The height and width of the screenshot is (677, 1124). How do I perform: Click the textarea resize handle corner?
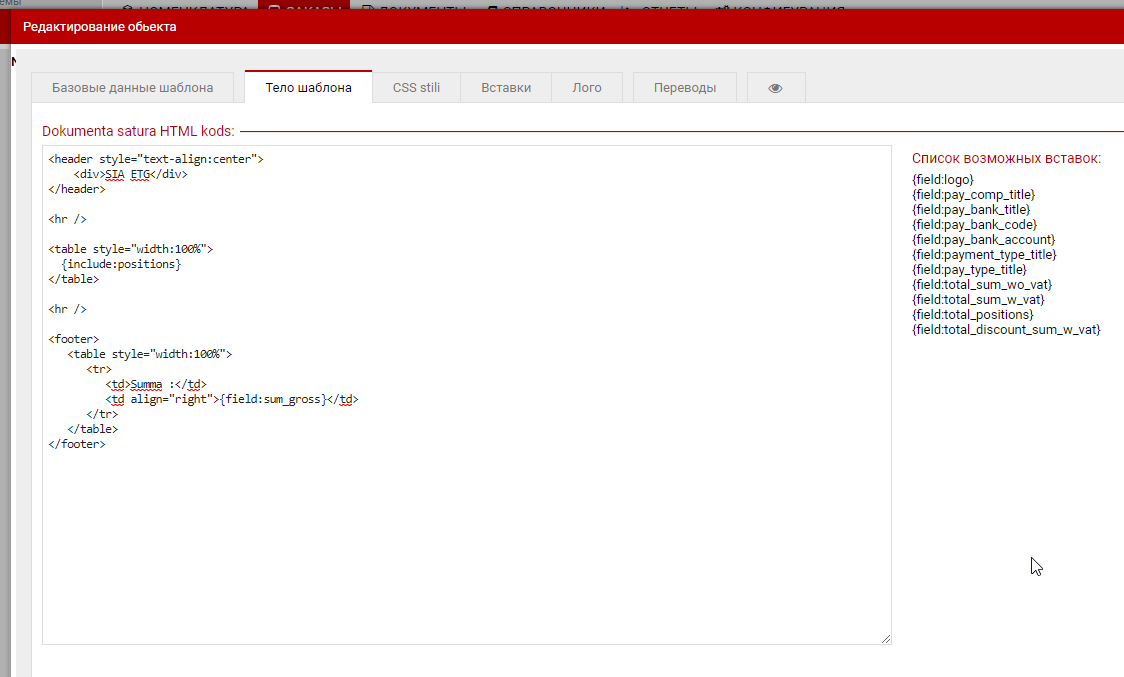pos(885,638)
